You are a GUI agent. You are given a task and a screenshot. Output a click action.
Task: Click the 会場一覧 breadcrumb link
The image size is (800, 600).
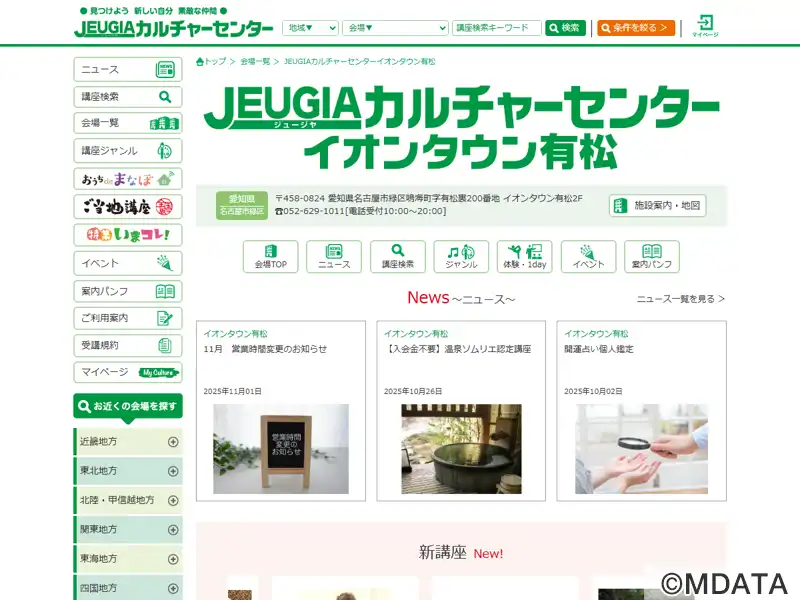[255, 62]
